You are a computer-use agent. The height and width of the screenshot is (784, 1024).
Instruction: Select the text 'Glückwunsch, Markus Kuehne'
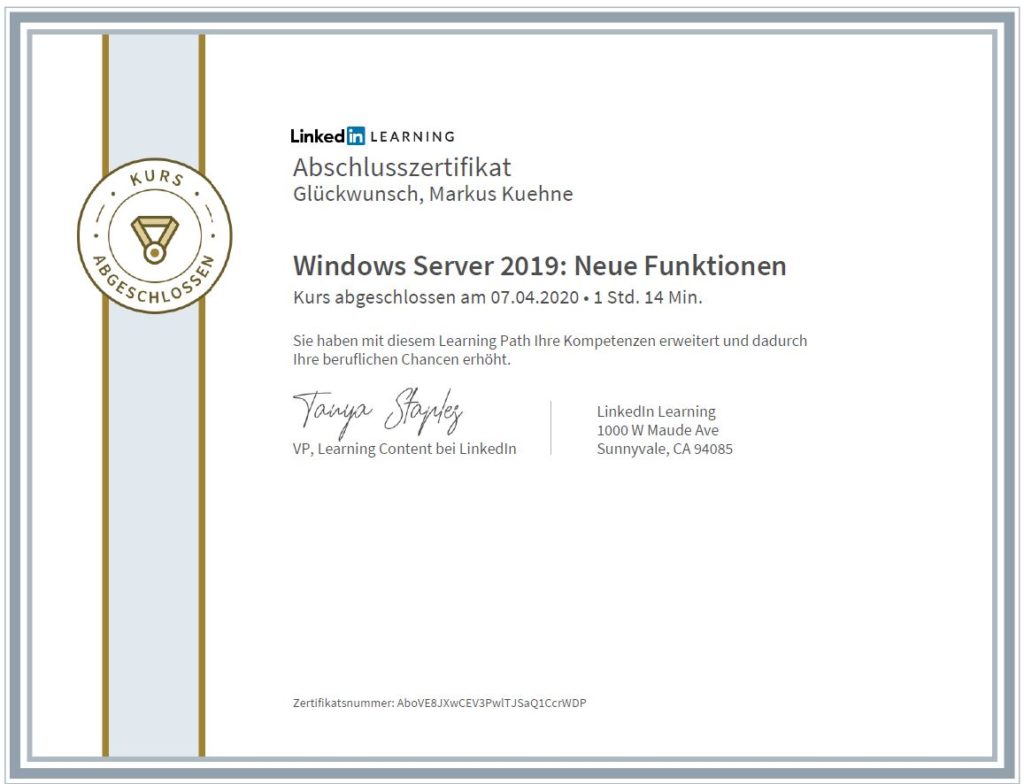pos(433,194)
